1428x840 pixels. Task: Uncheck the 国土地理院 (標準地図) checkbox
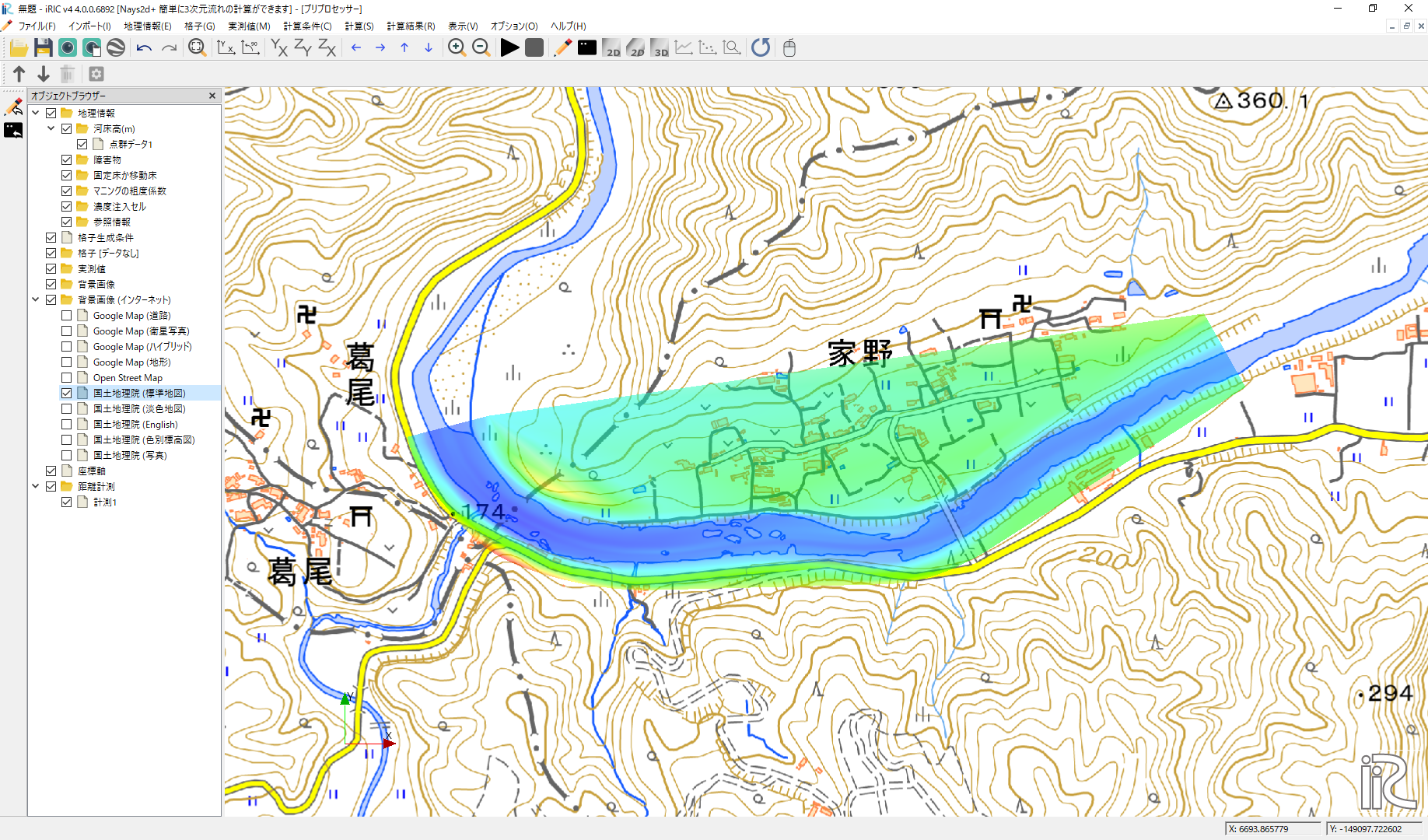[67, 394]
